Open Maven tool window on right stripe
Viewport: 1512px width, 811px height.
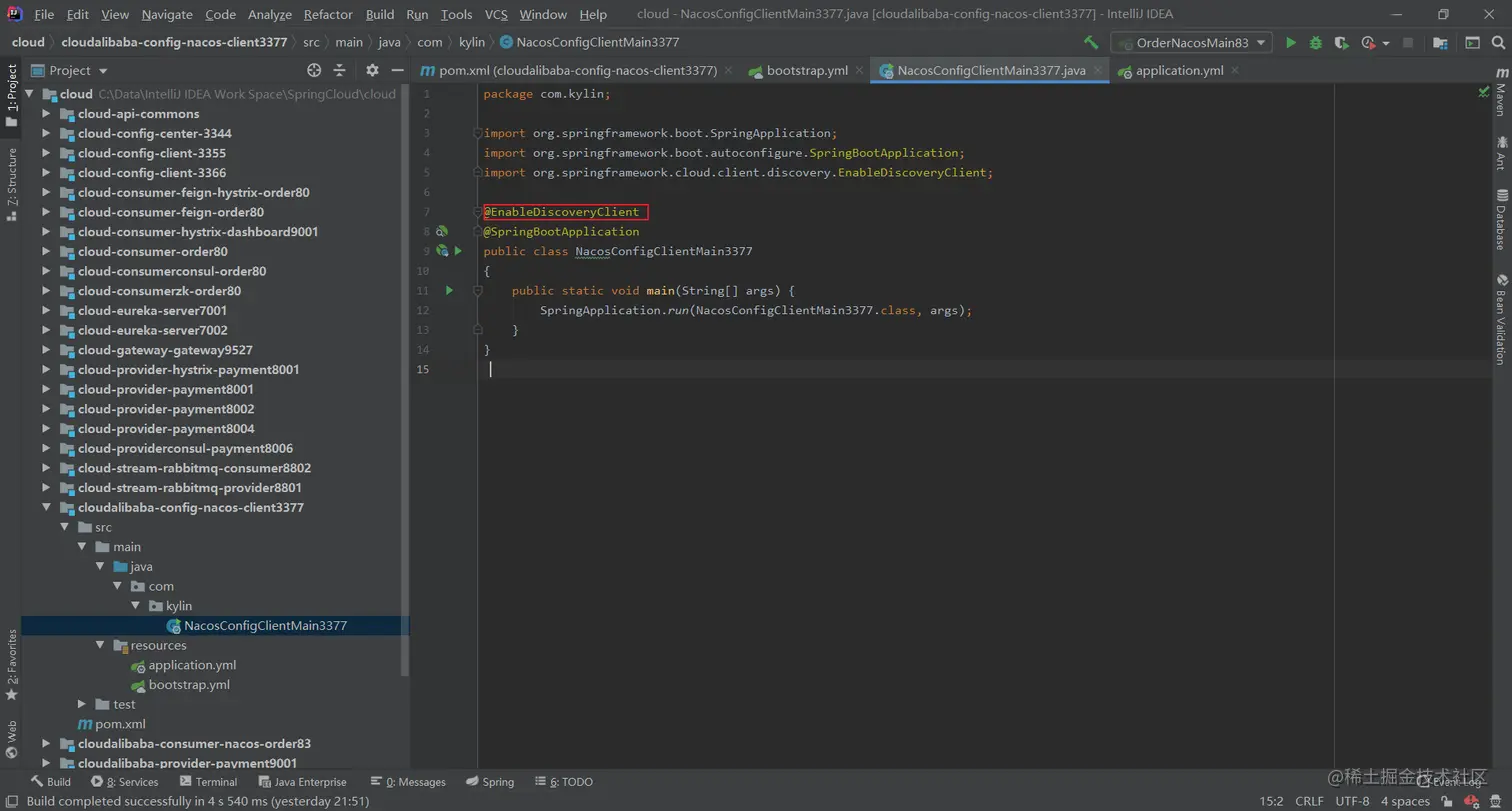pyautogui.click(x=1500, y=93)
